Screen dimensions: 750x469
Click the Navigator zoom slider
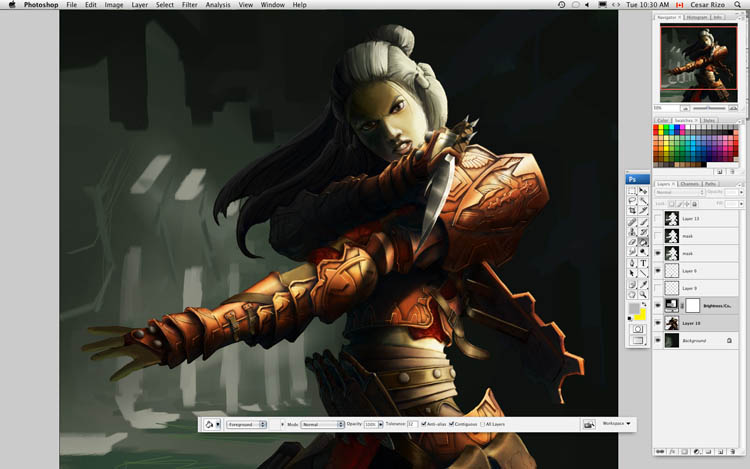click(709, 109)
